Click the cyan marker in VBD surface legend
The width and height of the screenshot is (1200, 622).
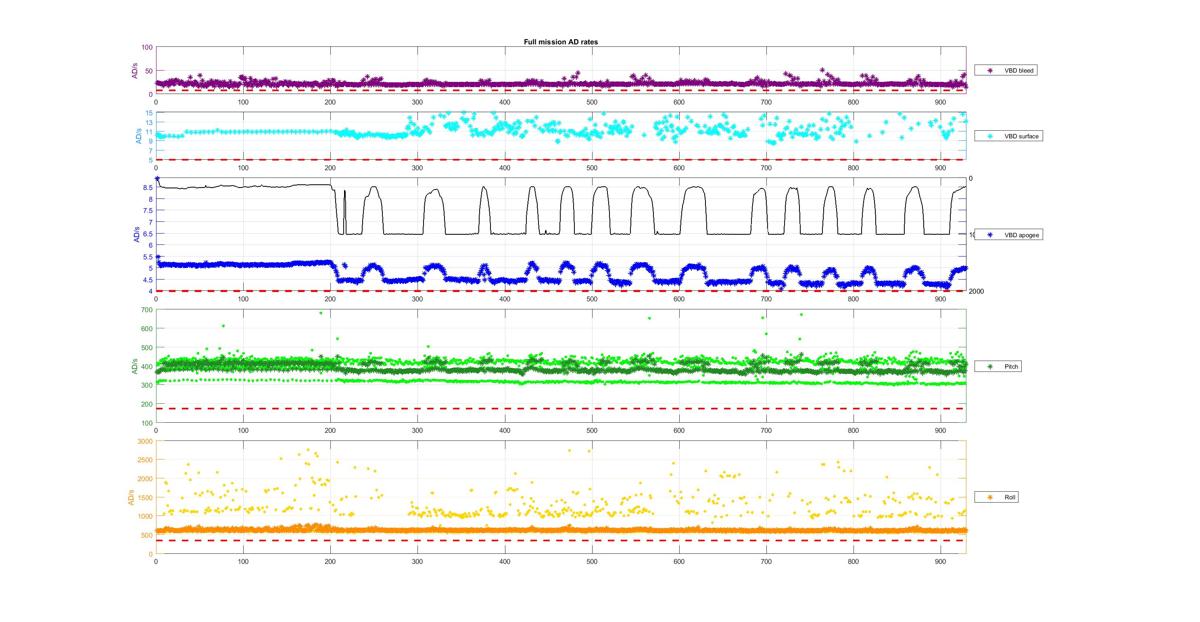(x=990, y=135)
